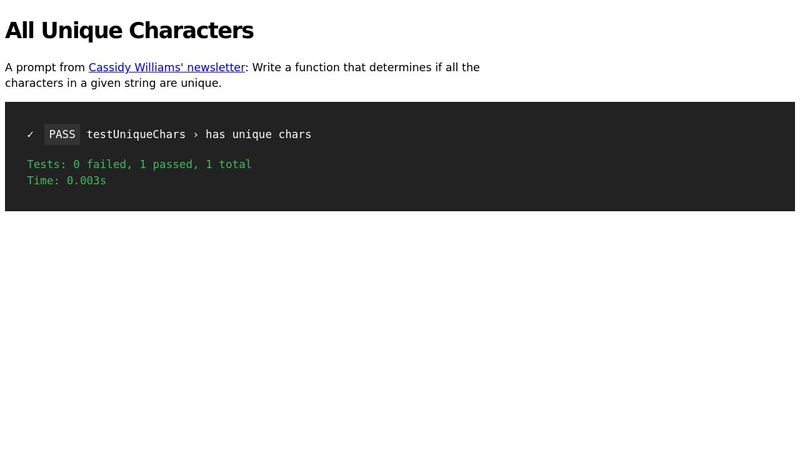Click the word 'Unique' in the heading
The width and height of the screenshot is (800, 450).
89,31
